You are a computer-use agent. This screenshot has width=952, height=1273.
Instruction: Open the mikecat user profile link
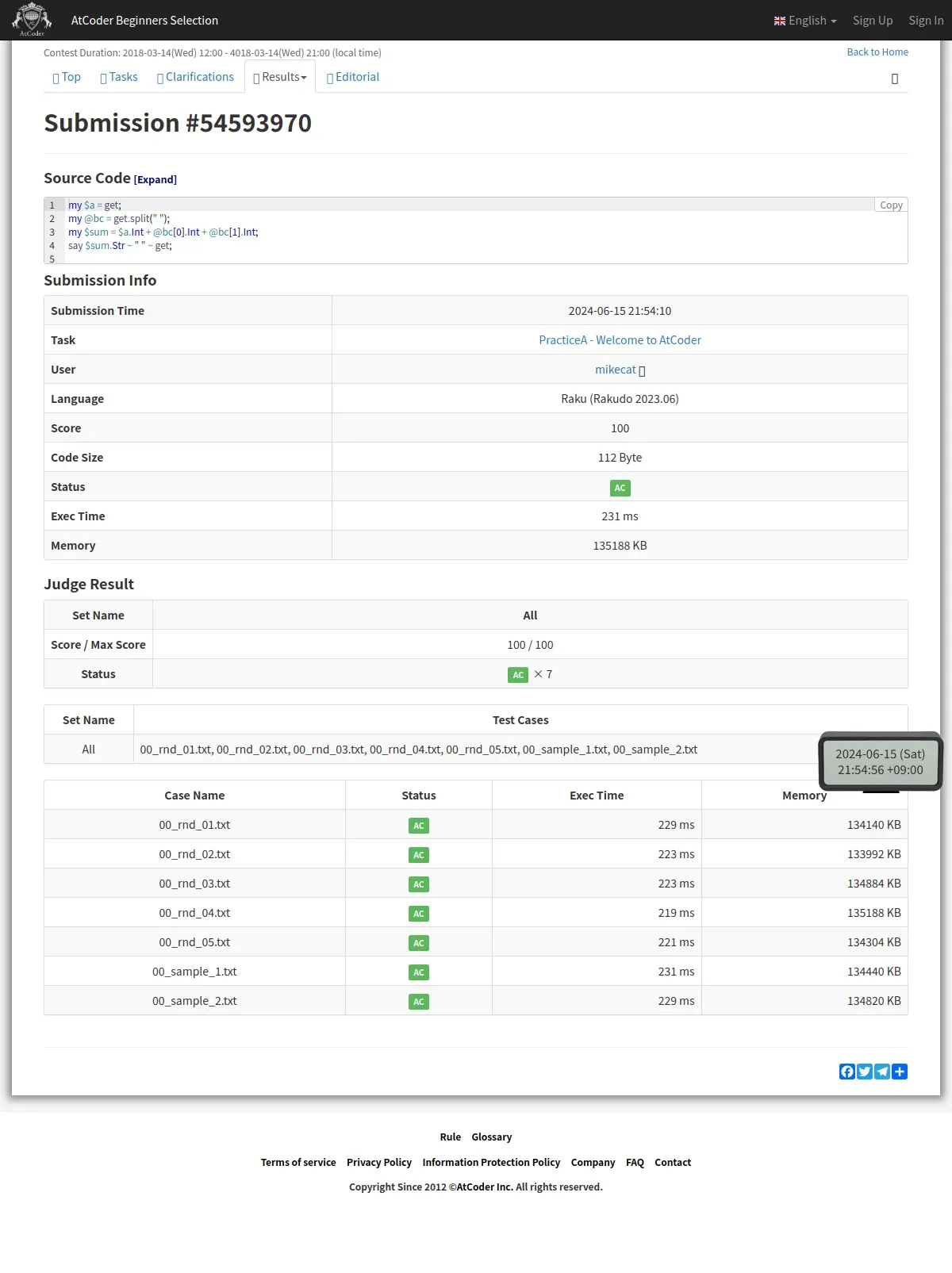(616, 370)
